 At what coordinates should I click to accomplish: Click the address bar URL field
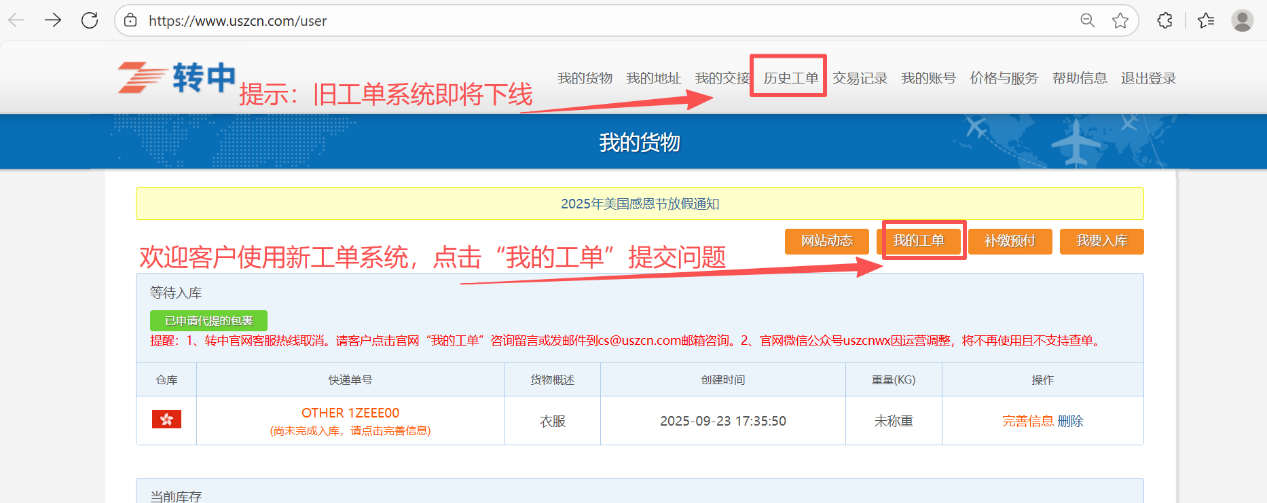point(600,20)
